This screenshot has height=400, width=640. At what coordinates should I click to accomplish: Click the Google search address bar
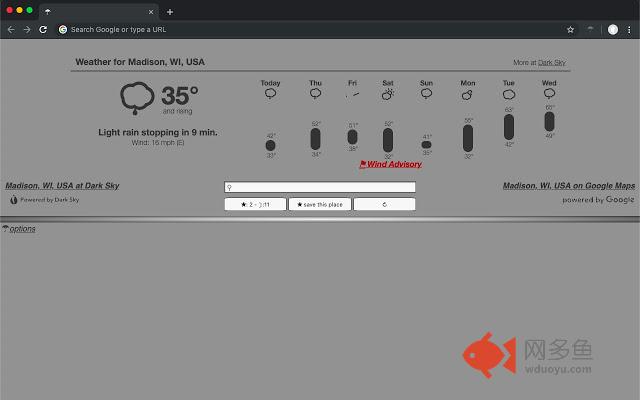300,30
